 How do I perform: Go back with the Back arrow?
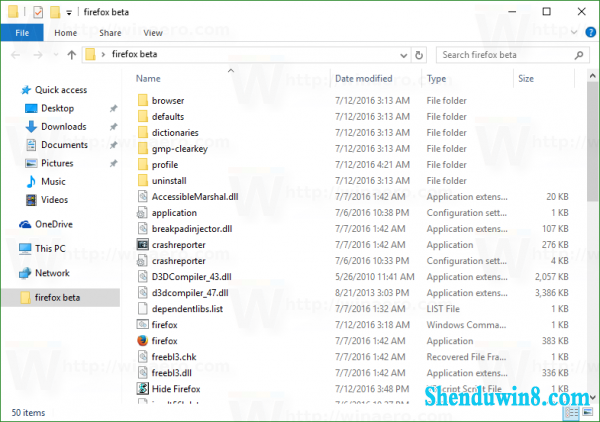coord(15,55)
